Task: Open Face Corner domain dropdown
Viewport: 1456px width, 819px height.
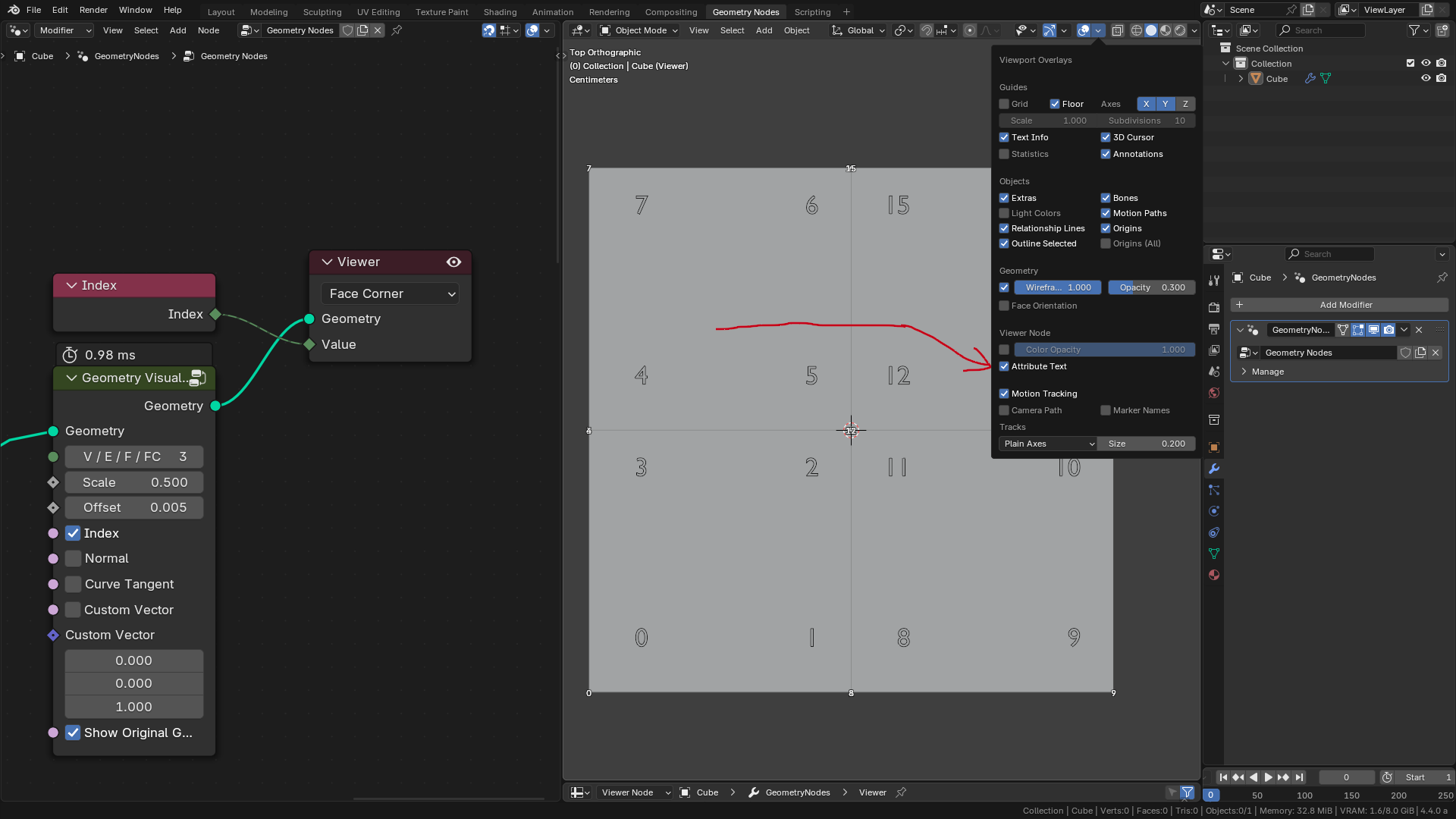Action: (x=391, y=293)
